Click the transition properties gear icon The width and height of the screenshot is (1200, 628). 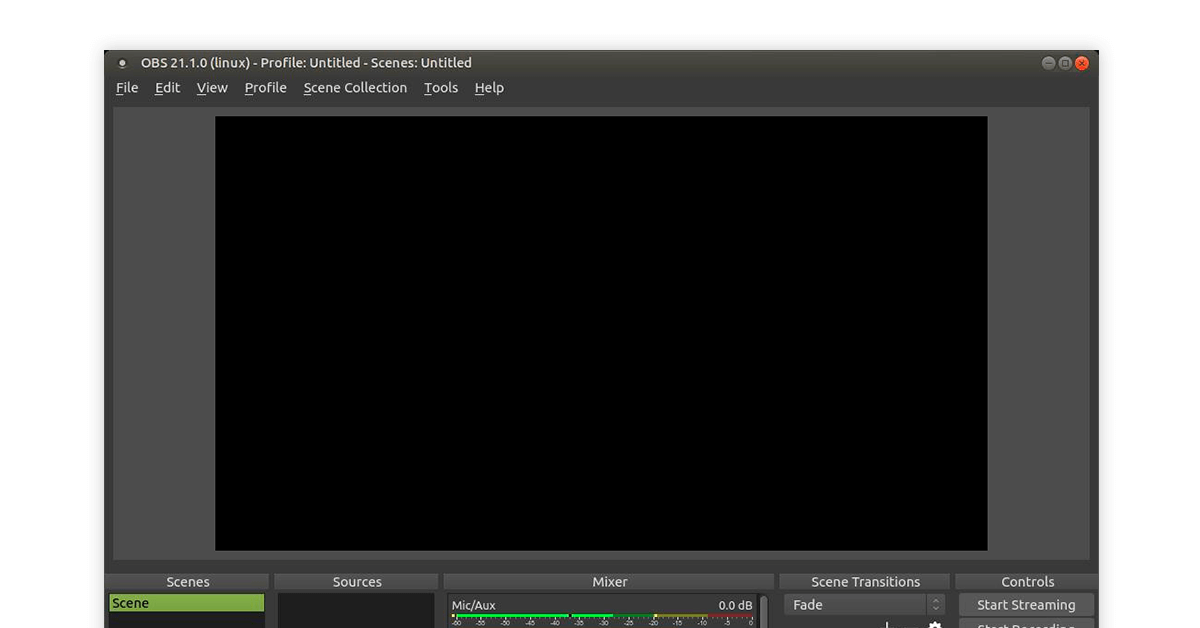935,625
